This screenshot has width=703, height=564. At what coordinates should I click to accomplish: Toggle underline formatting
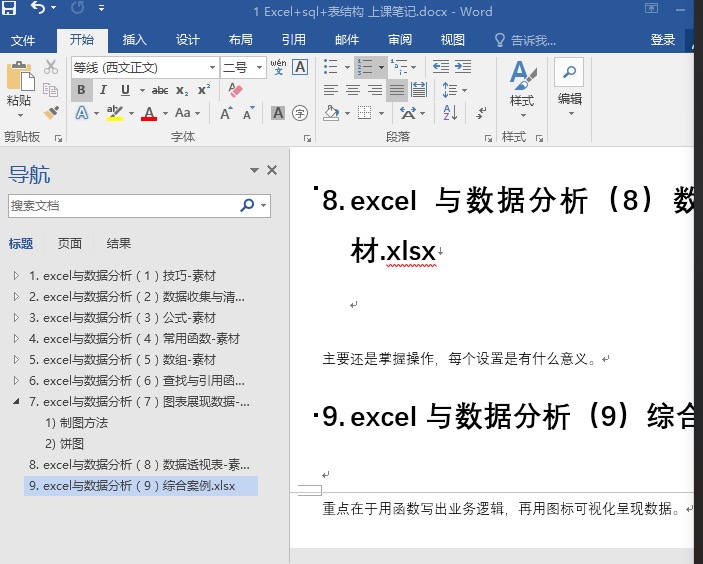click(126, 90)
